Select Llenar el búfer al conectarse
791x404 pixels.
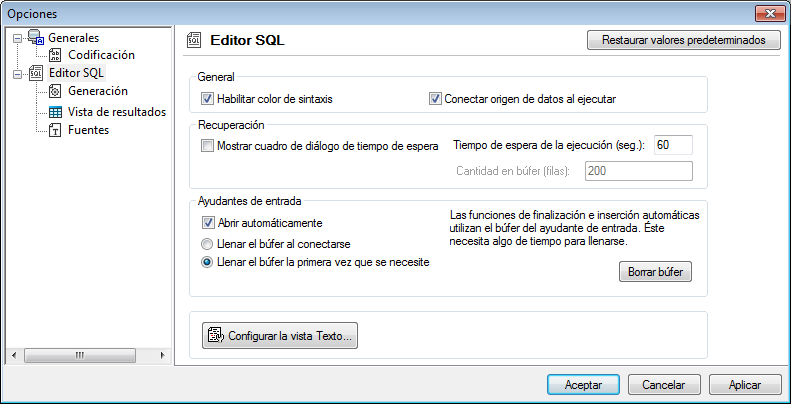[208, 244]
